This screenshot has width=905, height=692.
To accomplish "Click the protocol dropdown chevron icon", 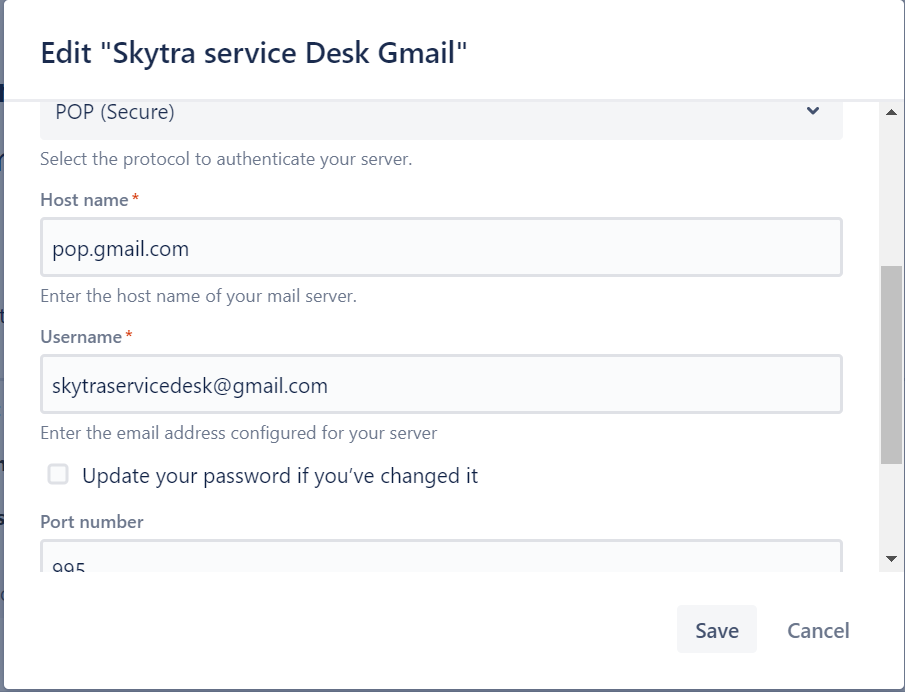I will click(813, 111).
